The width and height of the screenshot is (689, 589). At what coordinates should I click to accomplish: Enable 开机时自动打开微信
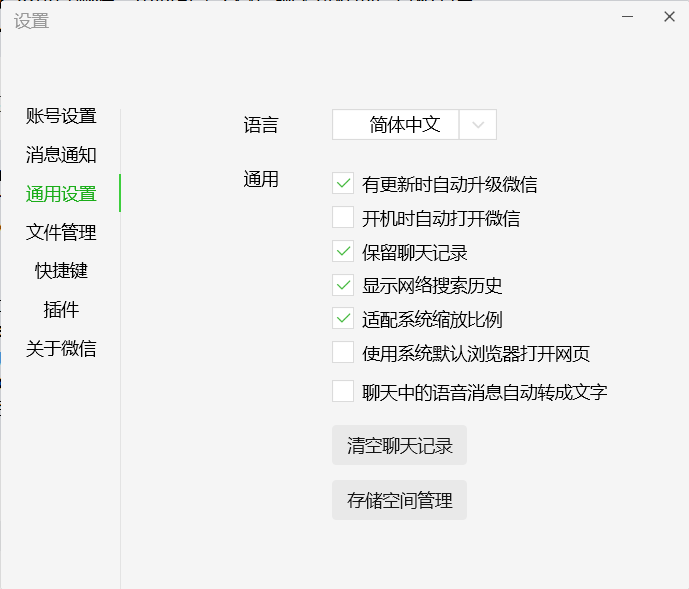point(343,217)
